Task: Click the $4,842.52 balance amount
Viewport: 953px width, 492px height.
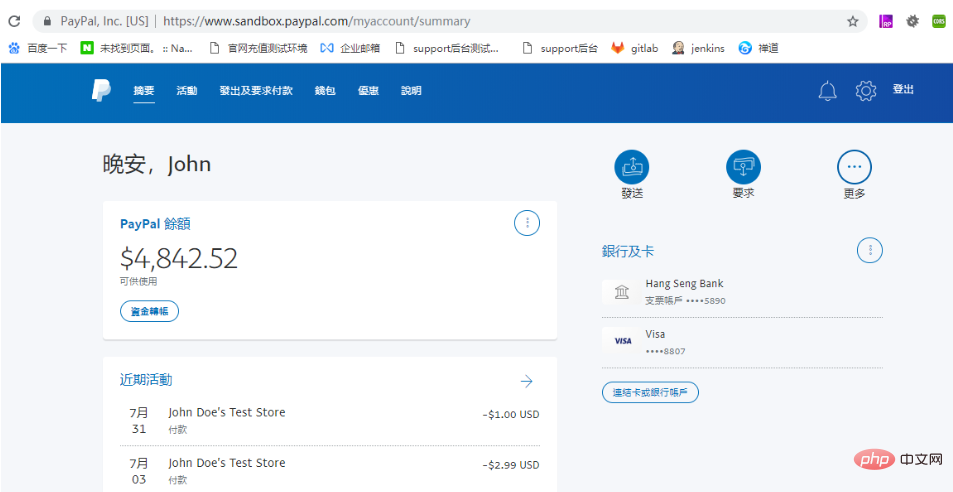Action: [179, 259]
